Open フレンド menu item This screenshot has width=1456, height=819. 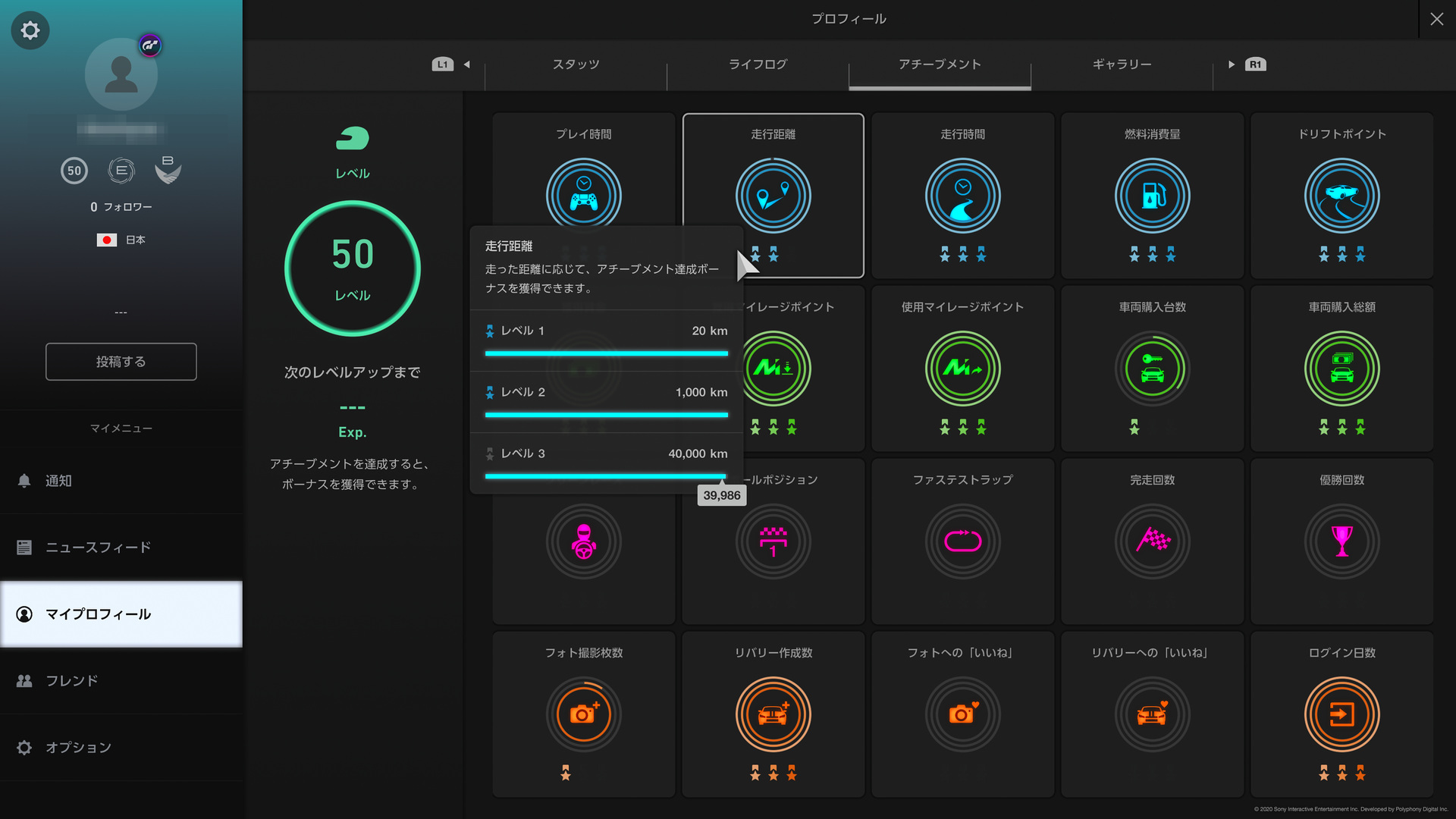tap(121, 681)
